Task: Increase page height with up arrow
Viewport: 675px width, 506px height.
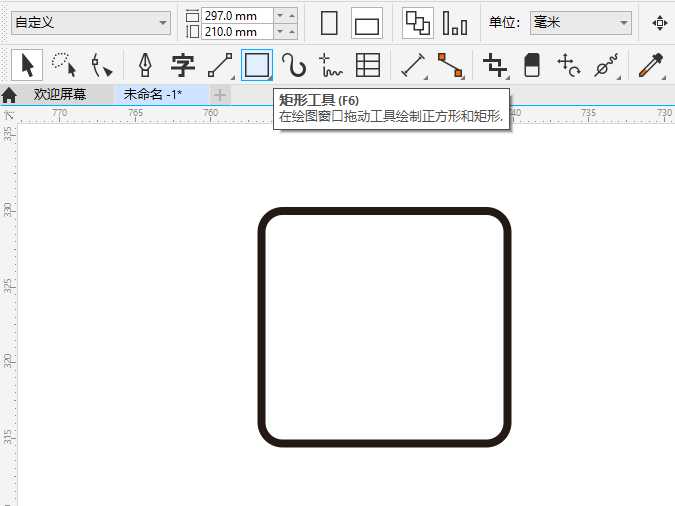Action: point(292,31)
